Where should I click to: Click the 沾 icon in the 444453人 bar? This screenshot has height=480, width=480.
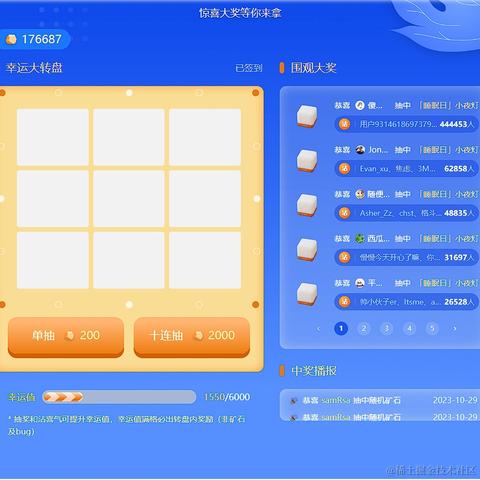coord(344,124)
